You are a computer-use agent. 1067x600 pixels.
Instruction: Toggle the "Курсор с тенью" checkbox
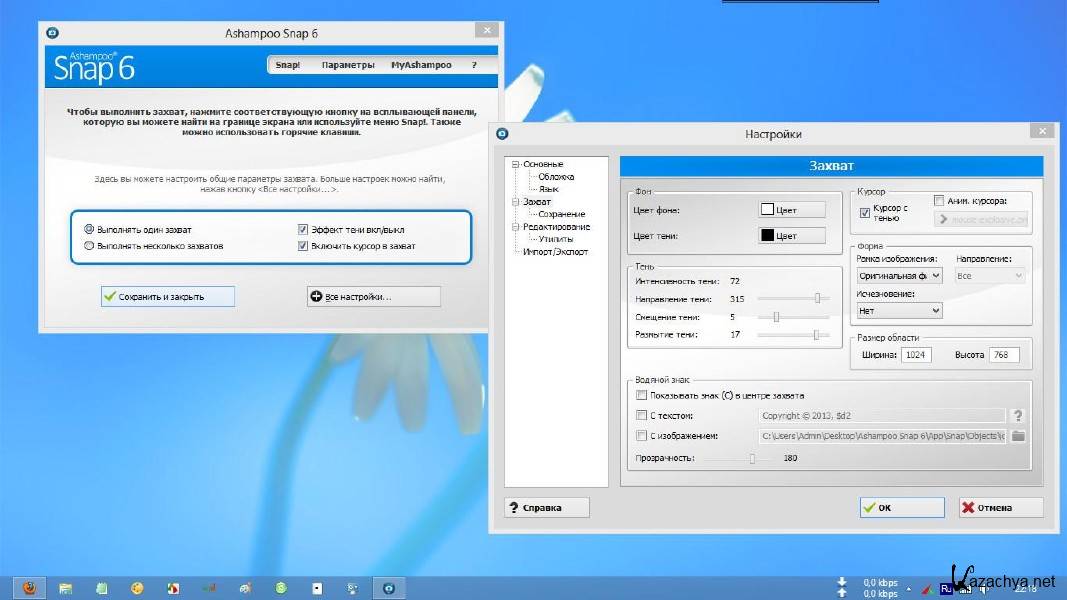coord(865,213)
